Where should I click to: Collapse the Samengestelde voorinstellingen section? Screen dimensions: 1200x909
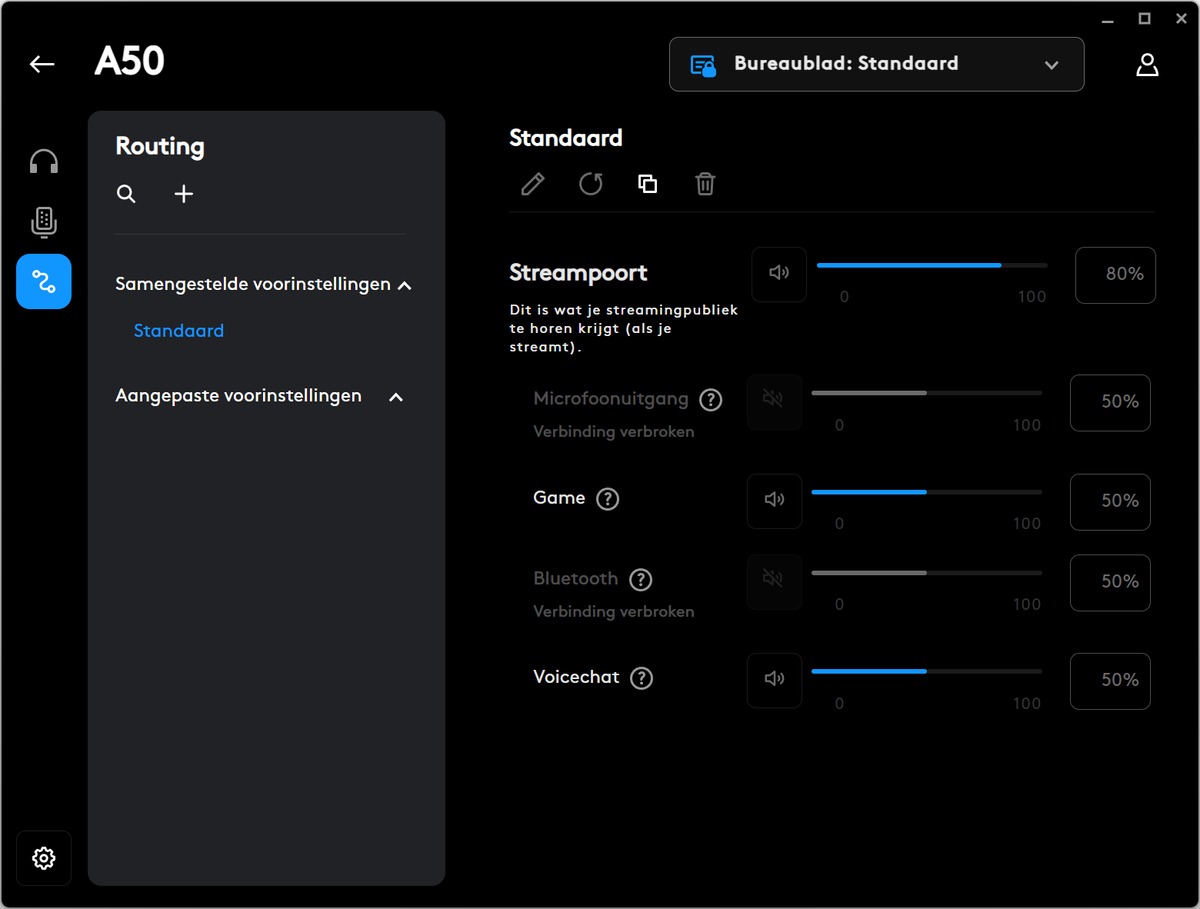click(405, 285)
